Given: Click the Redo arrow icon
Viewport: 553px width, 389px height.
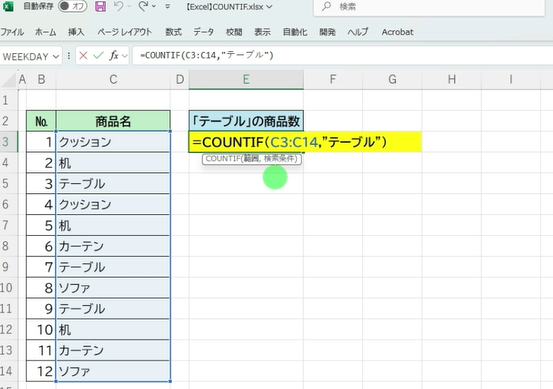Looking at the screenshot, I should click(143, 6).
